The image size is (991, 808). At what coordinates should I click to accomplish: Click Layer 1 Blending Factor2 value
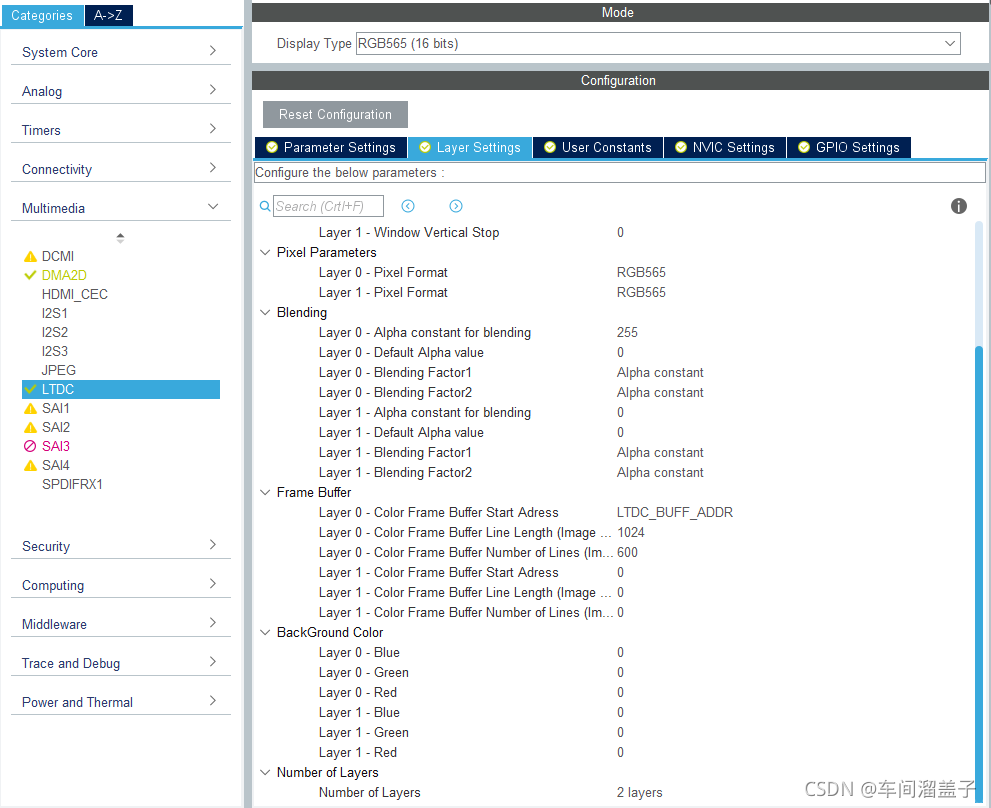[660, 472]
